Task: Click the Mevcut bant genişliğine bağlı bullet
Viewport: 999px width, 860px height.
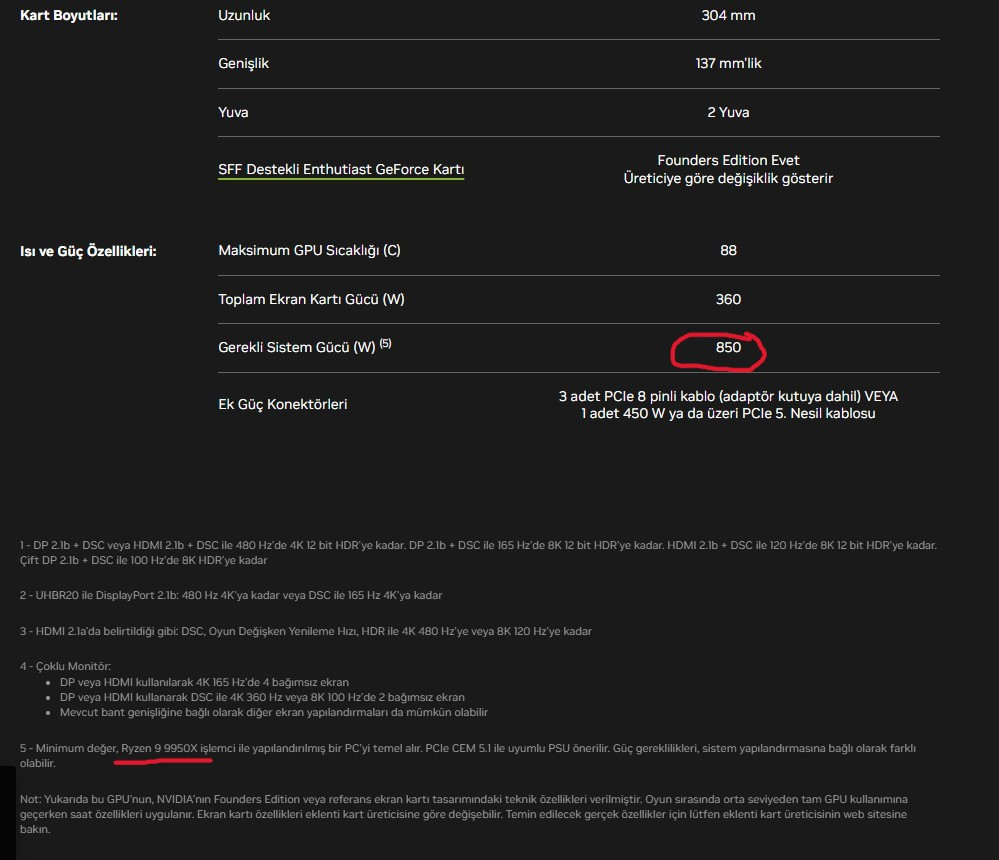Action: pos(274,712)
